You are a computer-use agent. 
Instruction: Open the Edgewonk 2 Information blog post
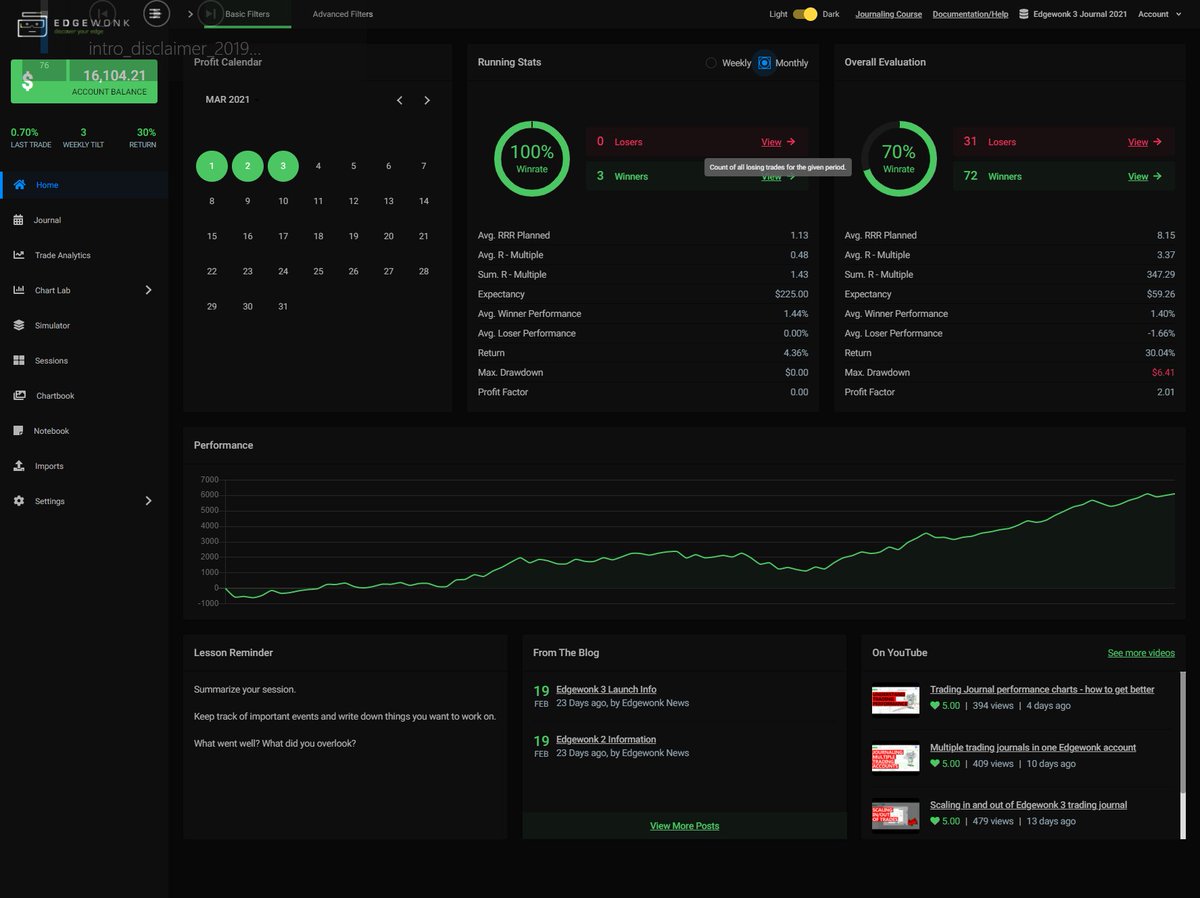[606, 740]
